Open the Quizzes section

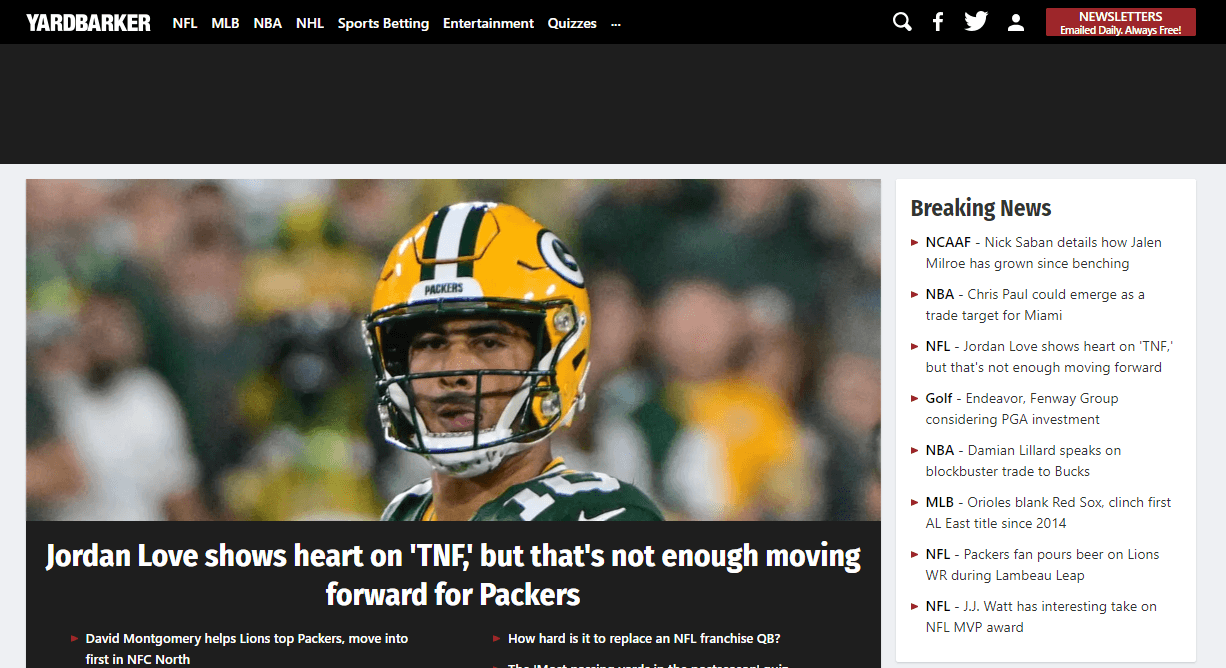(572, 23)
